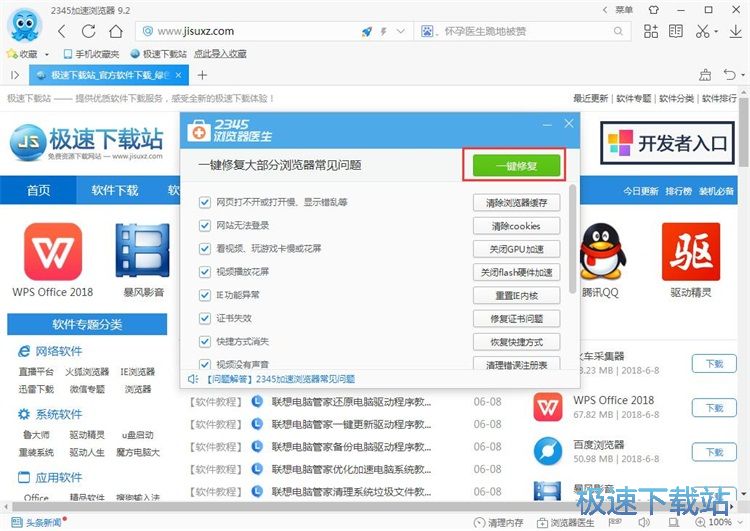Expand the screenshot tool dropdown arrow
The height and width of the screenshot is (531, 750).
(x=716, y=32)
